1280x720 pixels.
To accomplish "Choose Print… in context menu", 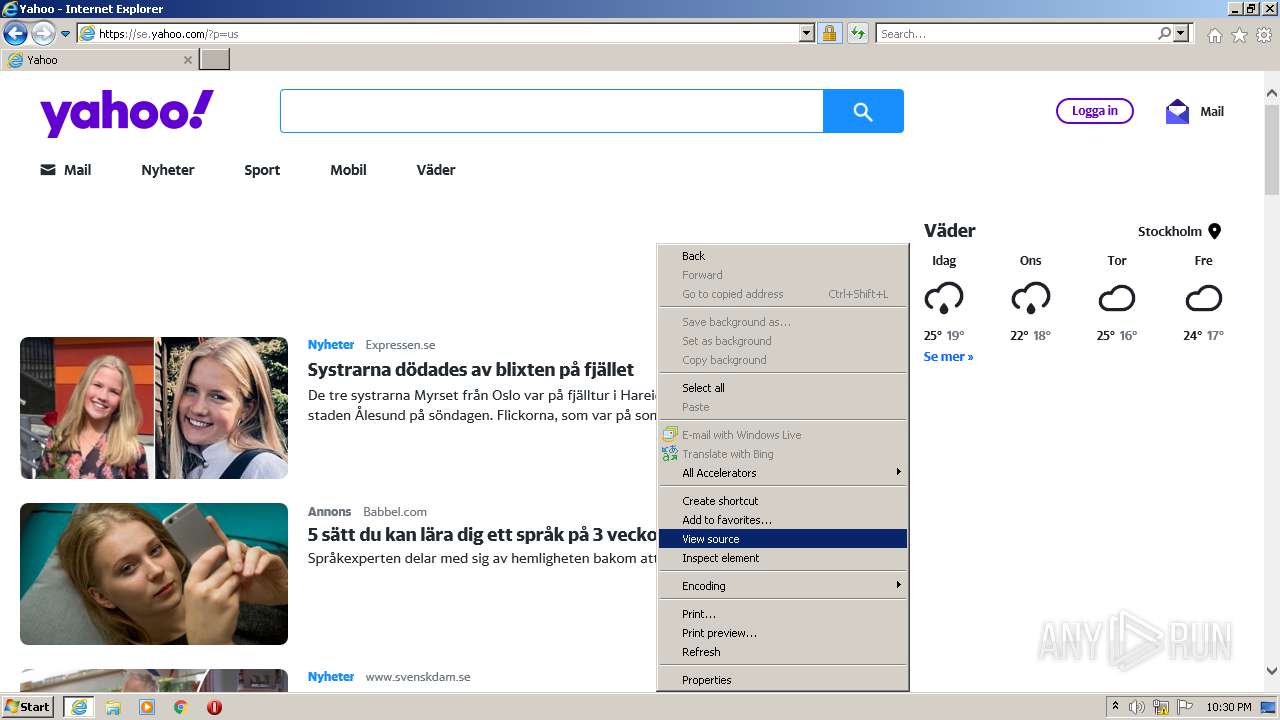I will [783, 614].
